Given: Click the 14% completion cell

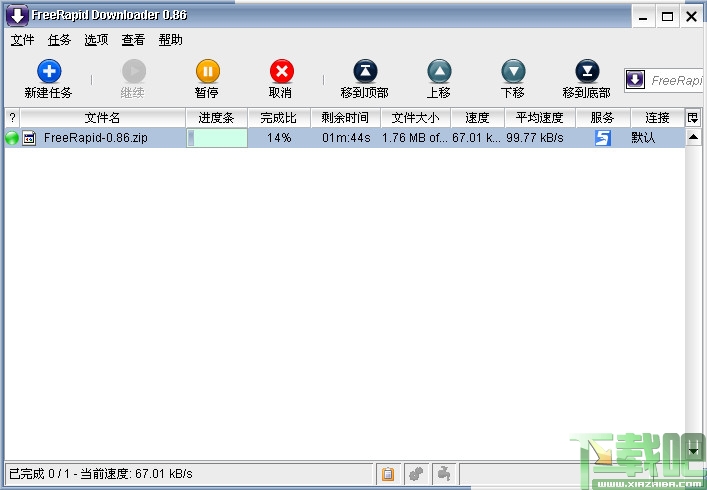Looking at the screenshot, I should (x=279, y=137).
